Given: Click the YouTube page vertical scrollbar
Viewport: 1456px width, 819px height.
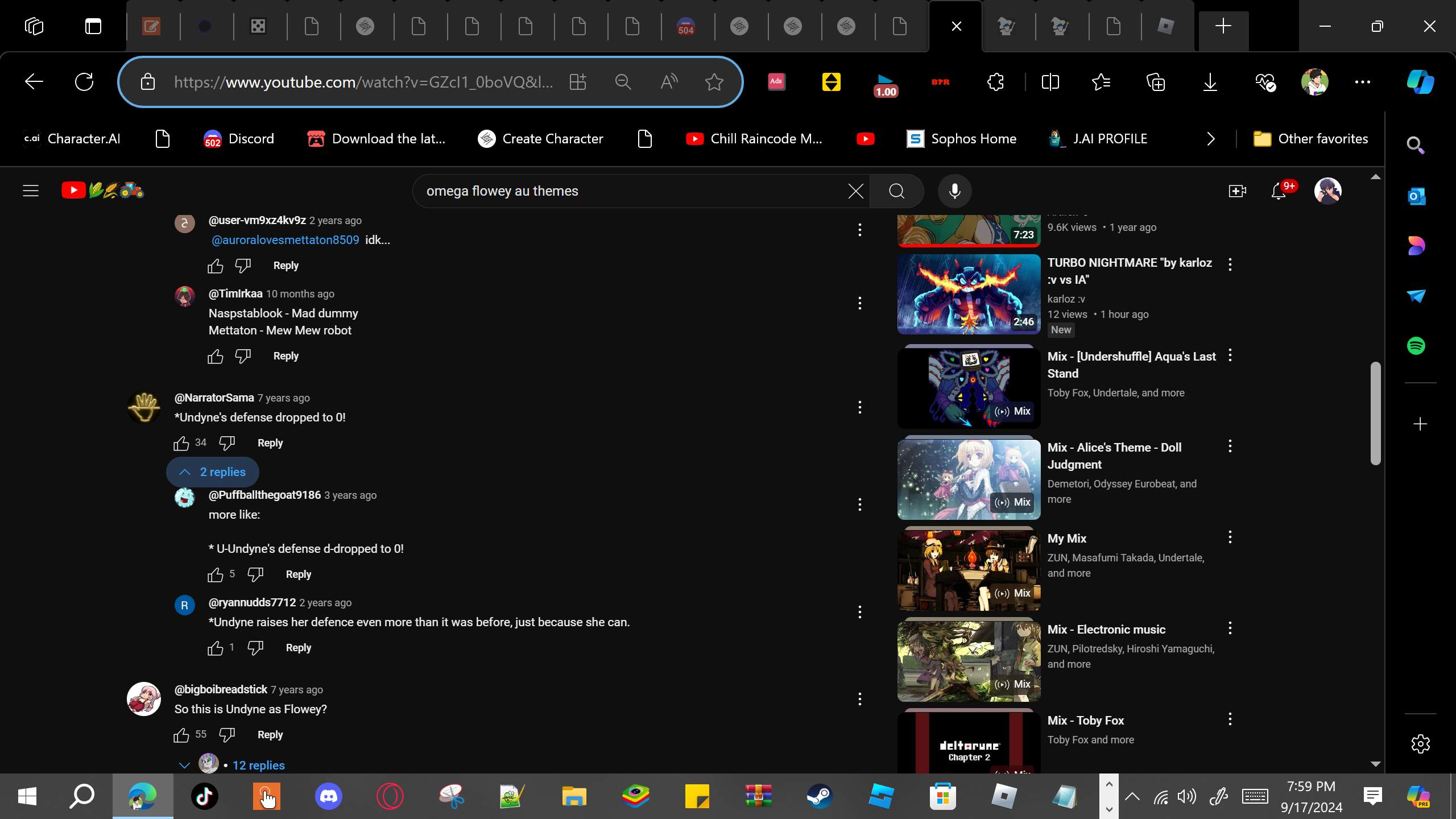Looking at the screenshot, I should coord(1375,412).
